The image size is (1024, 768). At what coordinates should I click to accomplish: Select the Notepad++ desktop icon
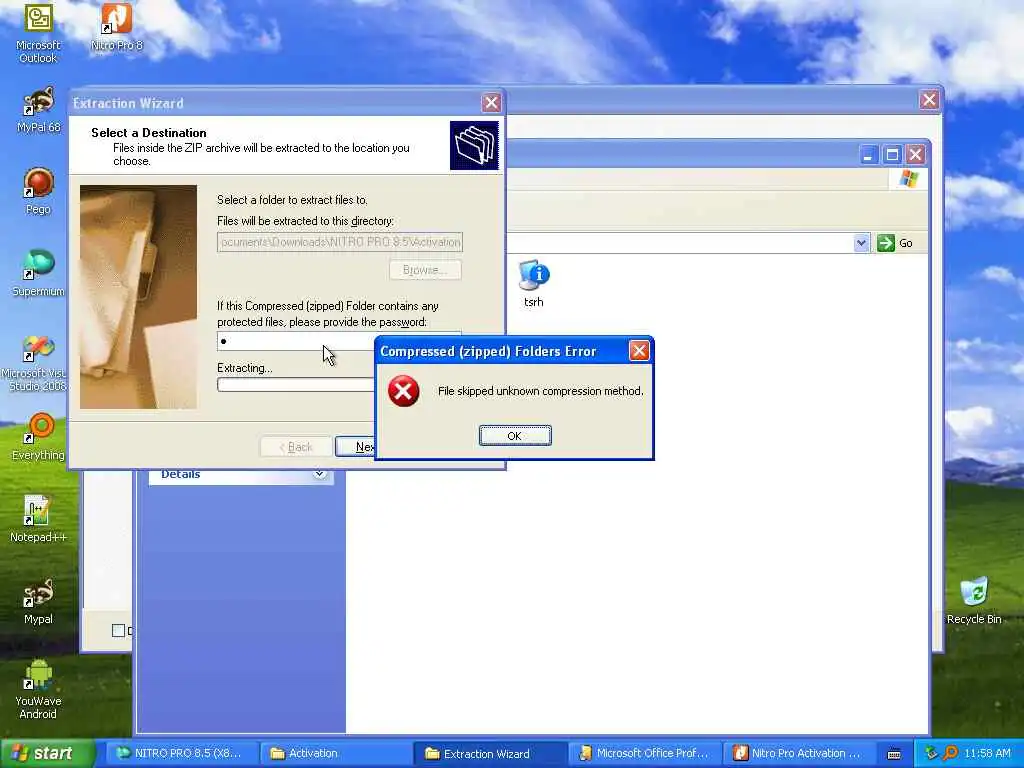pyautogui.click(x=38, y=519)
